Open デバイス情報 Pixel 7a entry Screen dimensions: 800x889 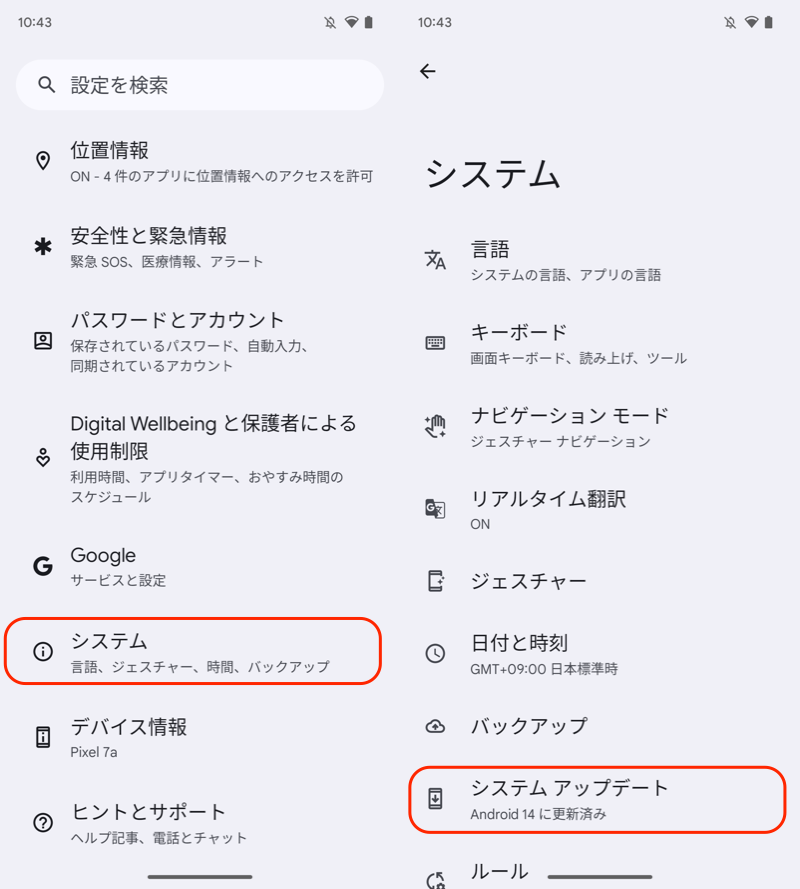point(194,737)
